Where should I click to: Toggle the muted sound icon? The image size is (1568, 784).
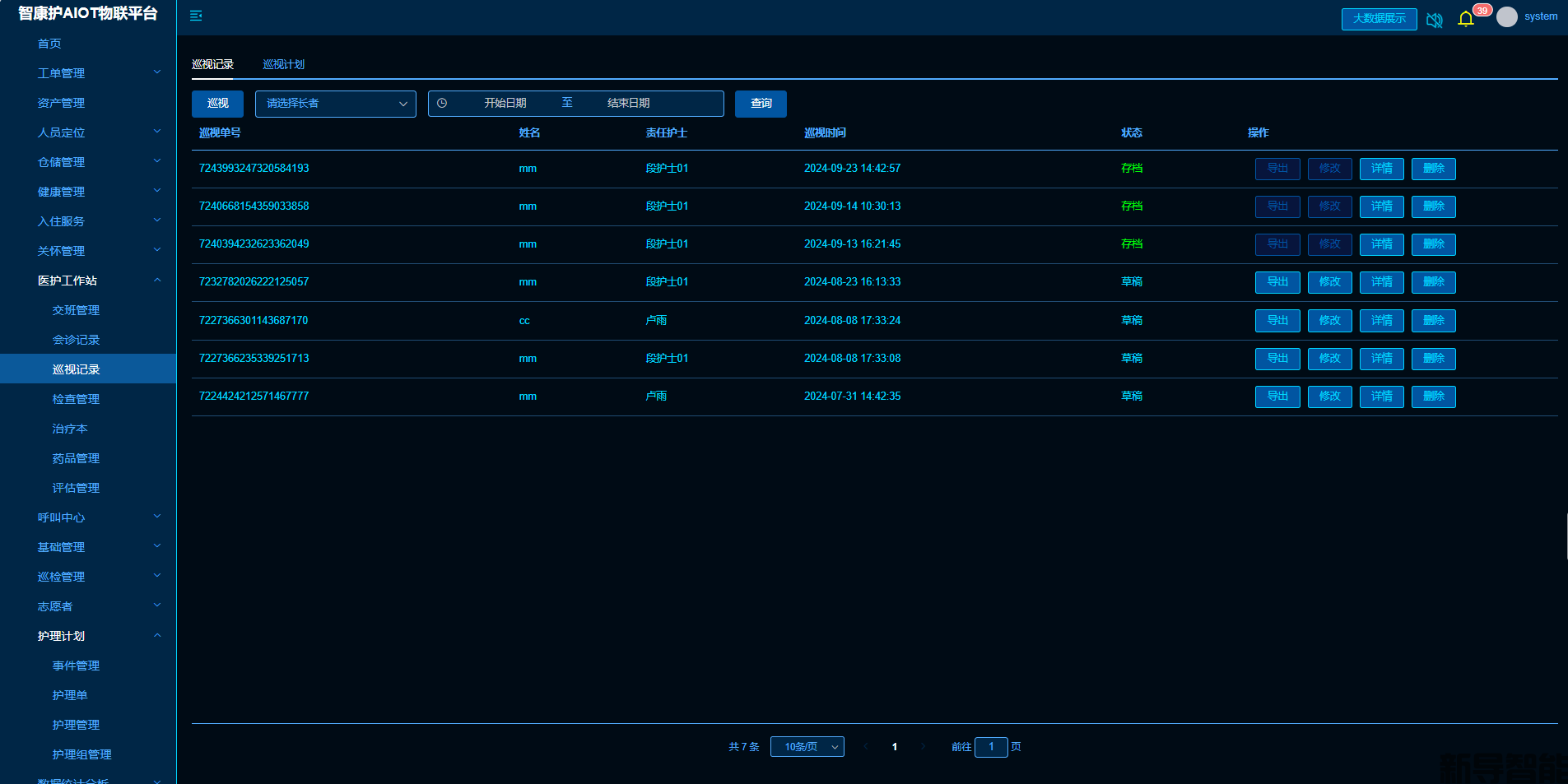[x=1434, y=20]
